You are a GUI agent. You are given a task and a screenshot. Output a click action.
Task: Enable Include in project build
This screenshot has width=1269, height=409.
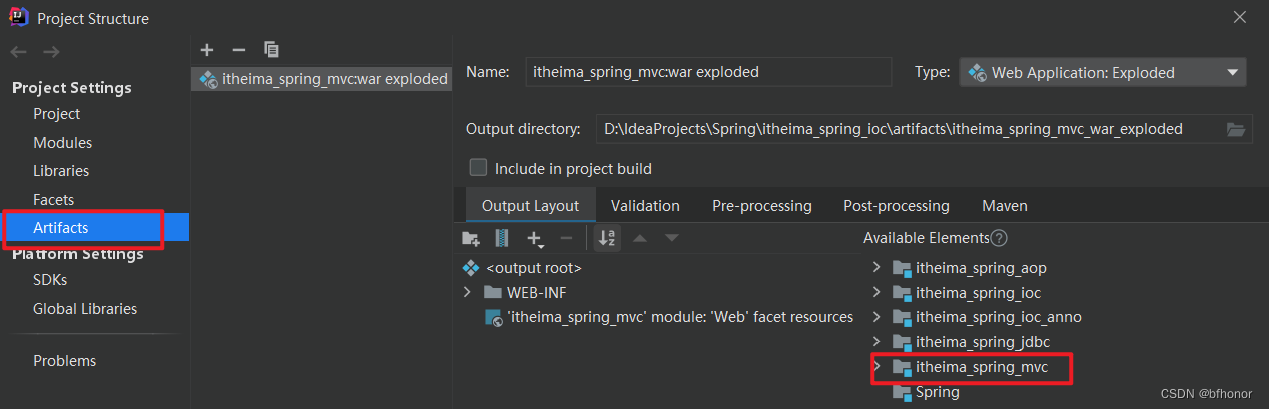pos(479,168)
